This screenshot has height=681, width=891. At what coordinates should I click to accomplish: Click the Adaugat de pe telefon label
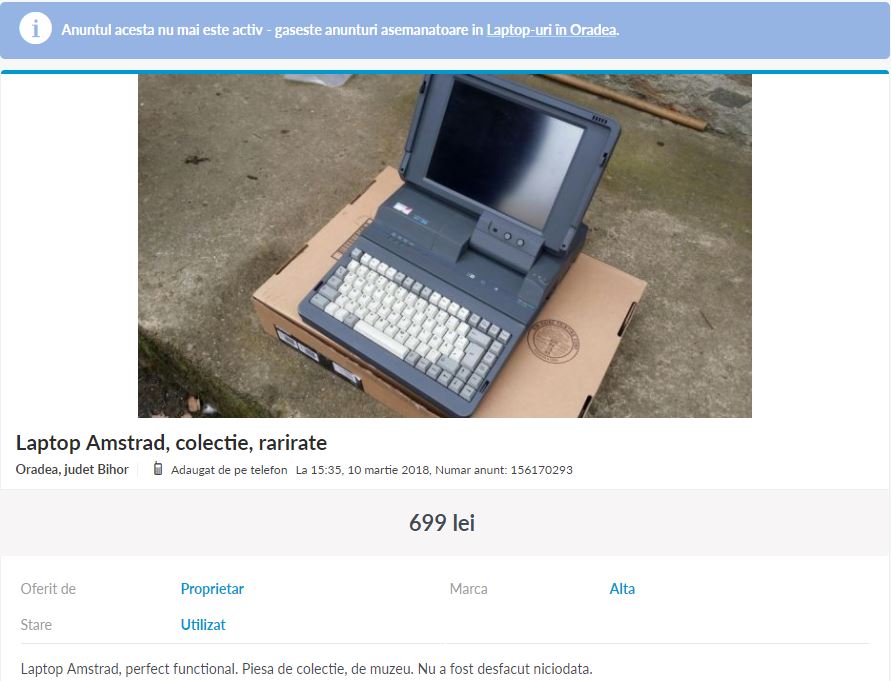pyautogui.click(x=229, y=470)
